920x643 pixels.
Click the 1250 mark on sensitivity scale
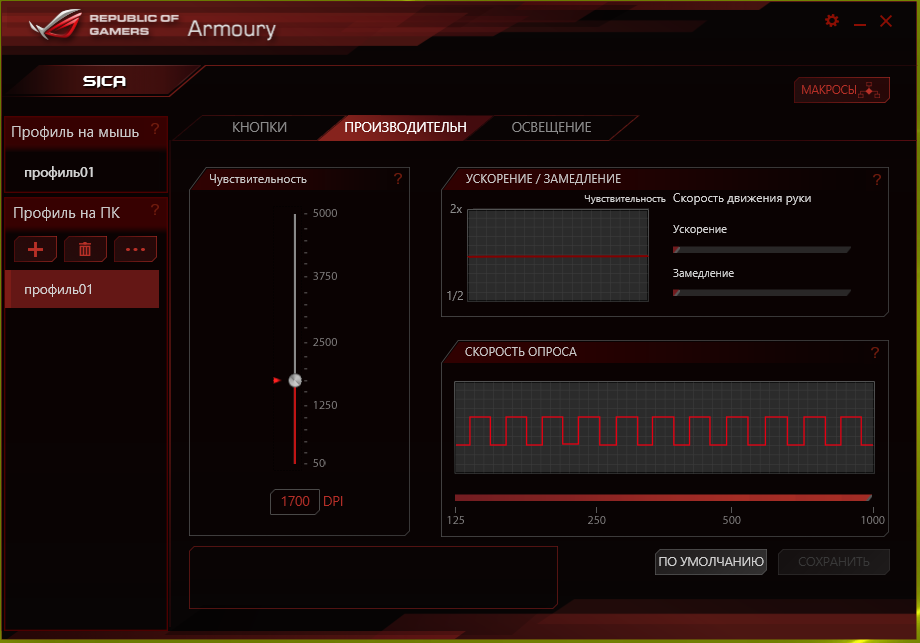(x=324, y=405)
